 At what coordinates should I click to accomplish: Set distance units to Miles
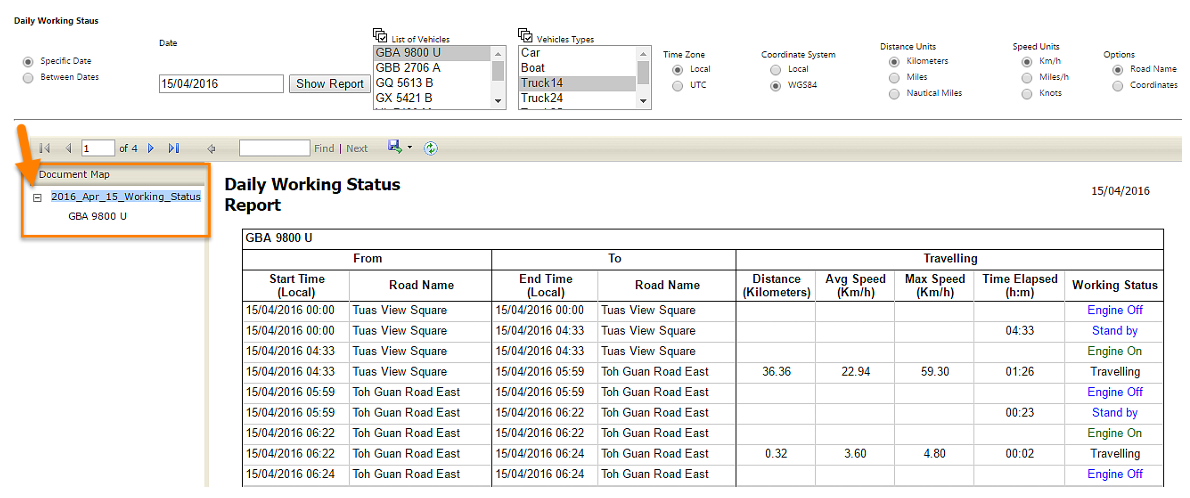(x=894, y=77)
